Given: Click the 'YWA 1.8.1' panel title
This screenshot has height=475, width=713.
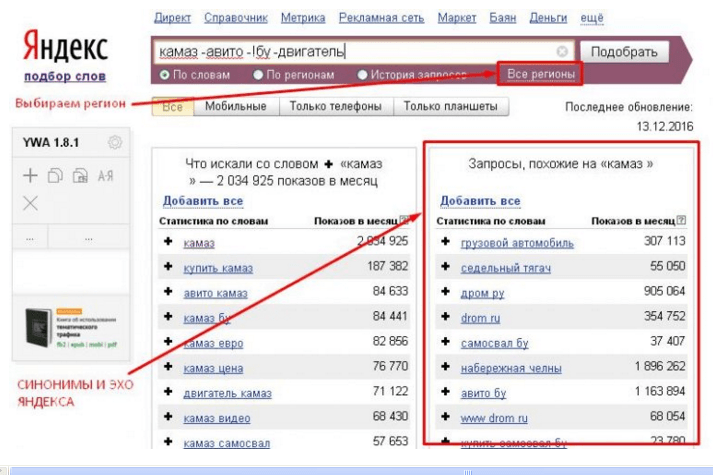Looking at the screenshot, I should pyautogui.click(x=51, y=143).
